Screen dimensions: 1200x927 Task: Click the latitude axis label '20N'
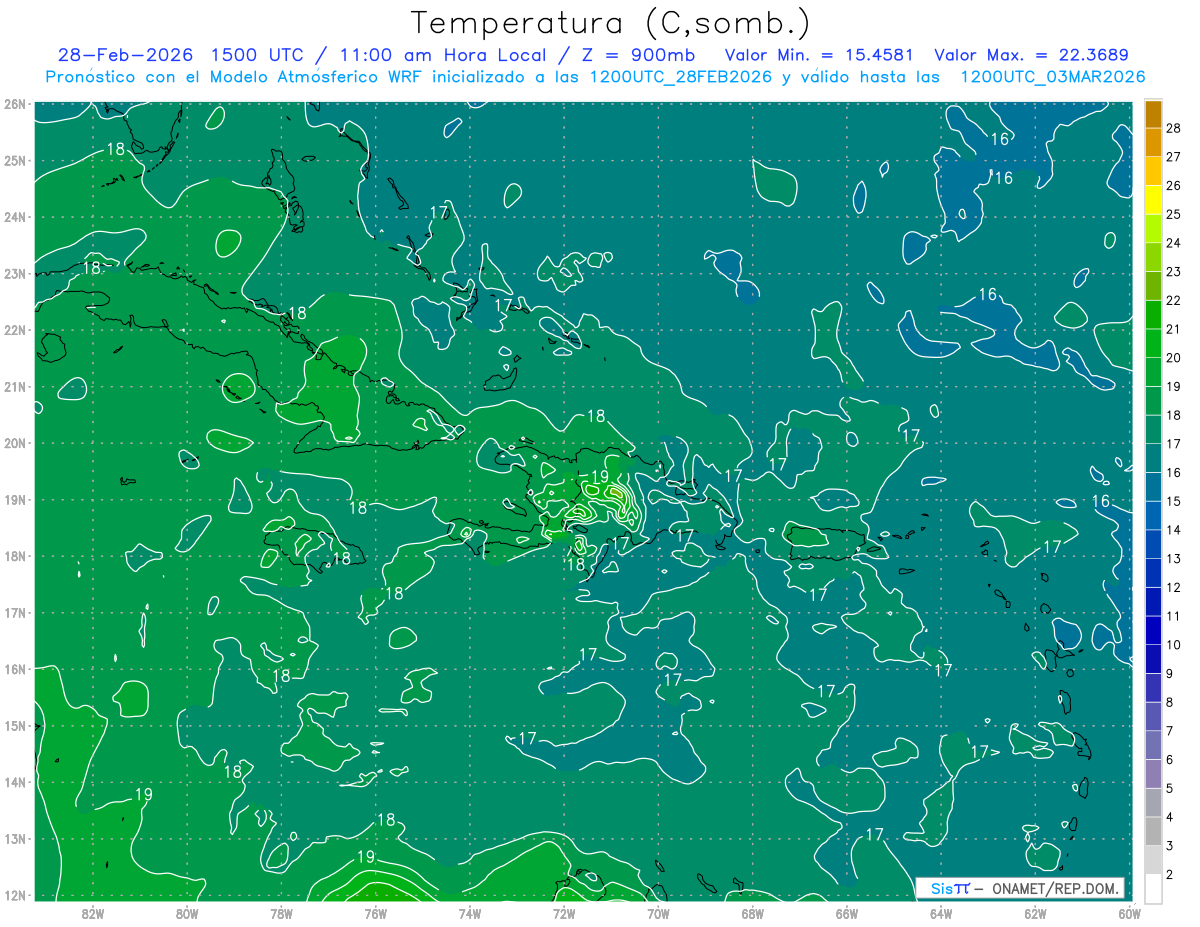pyautogui.click(x=15, y=443)
